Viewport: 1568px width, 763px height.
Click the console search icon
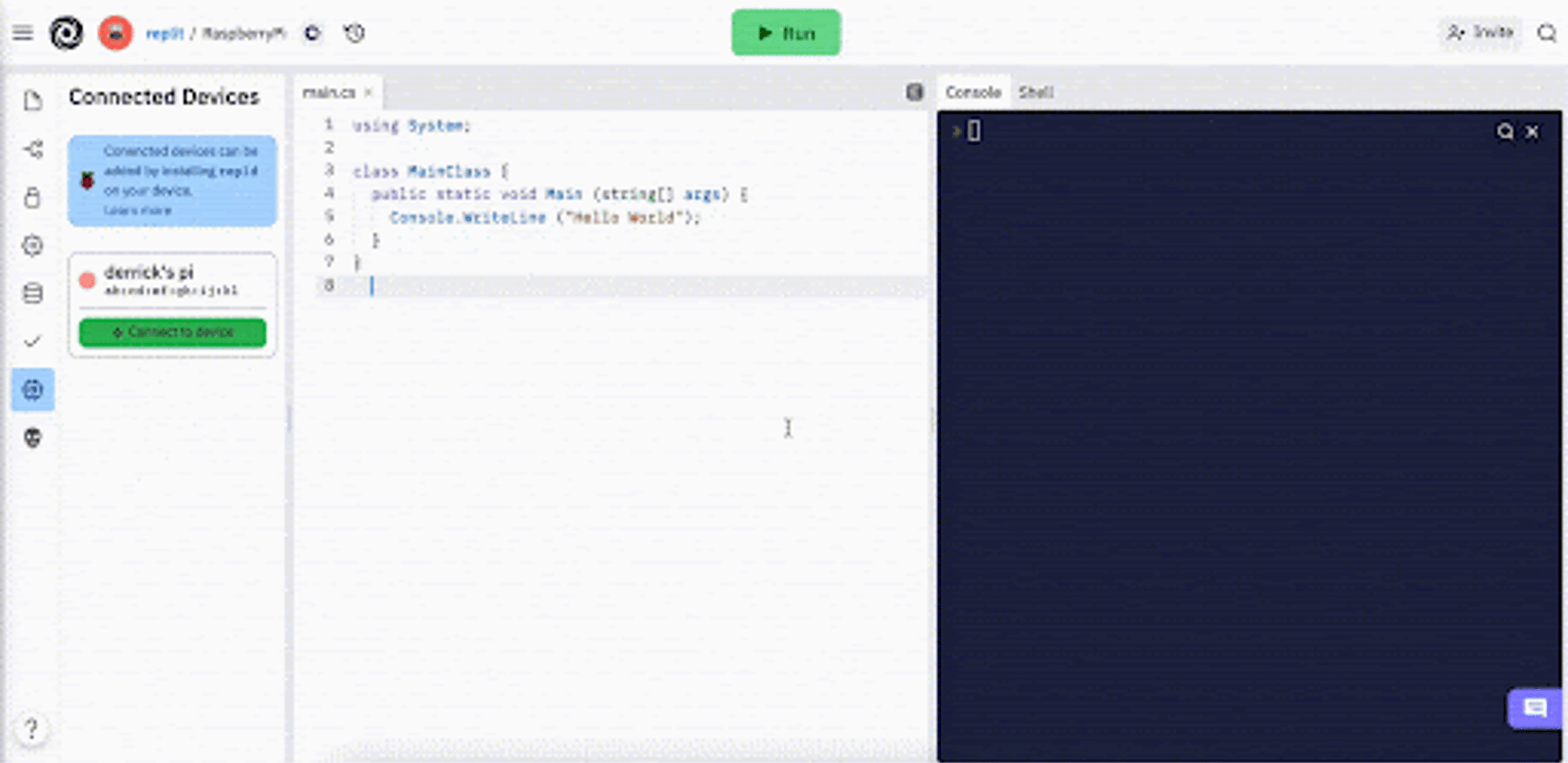pos(1505,132)
